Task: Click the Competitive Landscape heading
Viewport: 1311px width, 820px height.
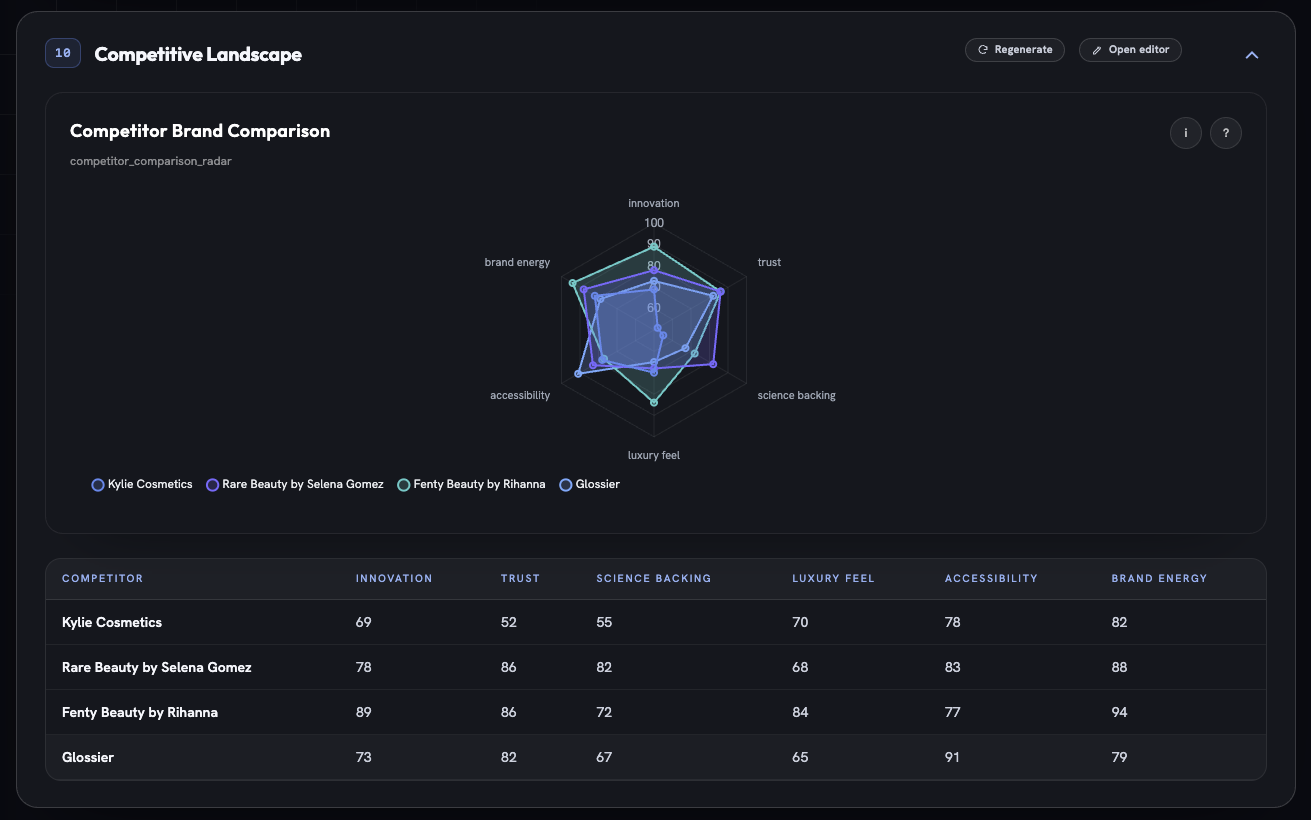Action: pyautogui.click(x=198, y=54)
